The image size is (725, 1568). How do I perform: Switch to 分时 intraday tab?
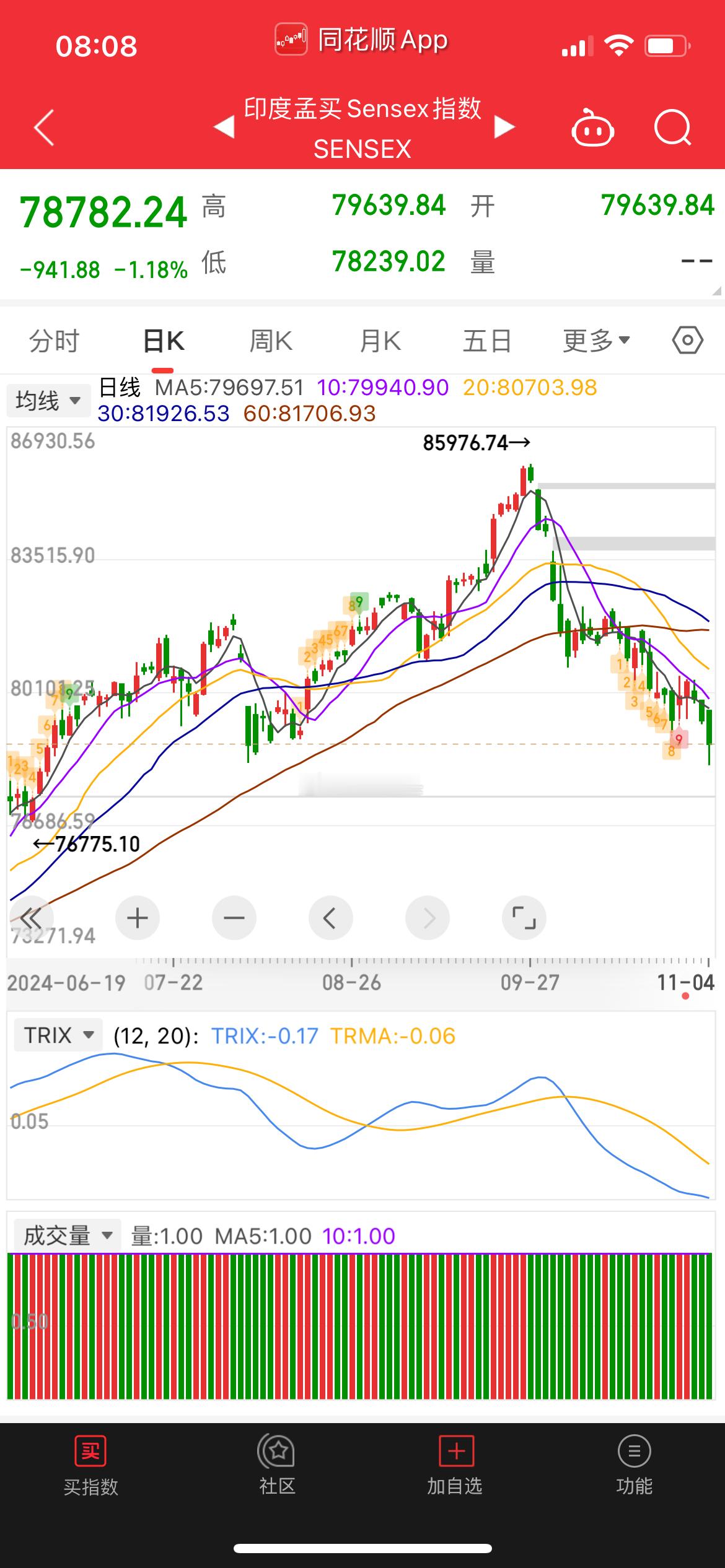coord(55,341)
